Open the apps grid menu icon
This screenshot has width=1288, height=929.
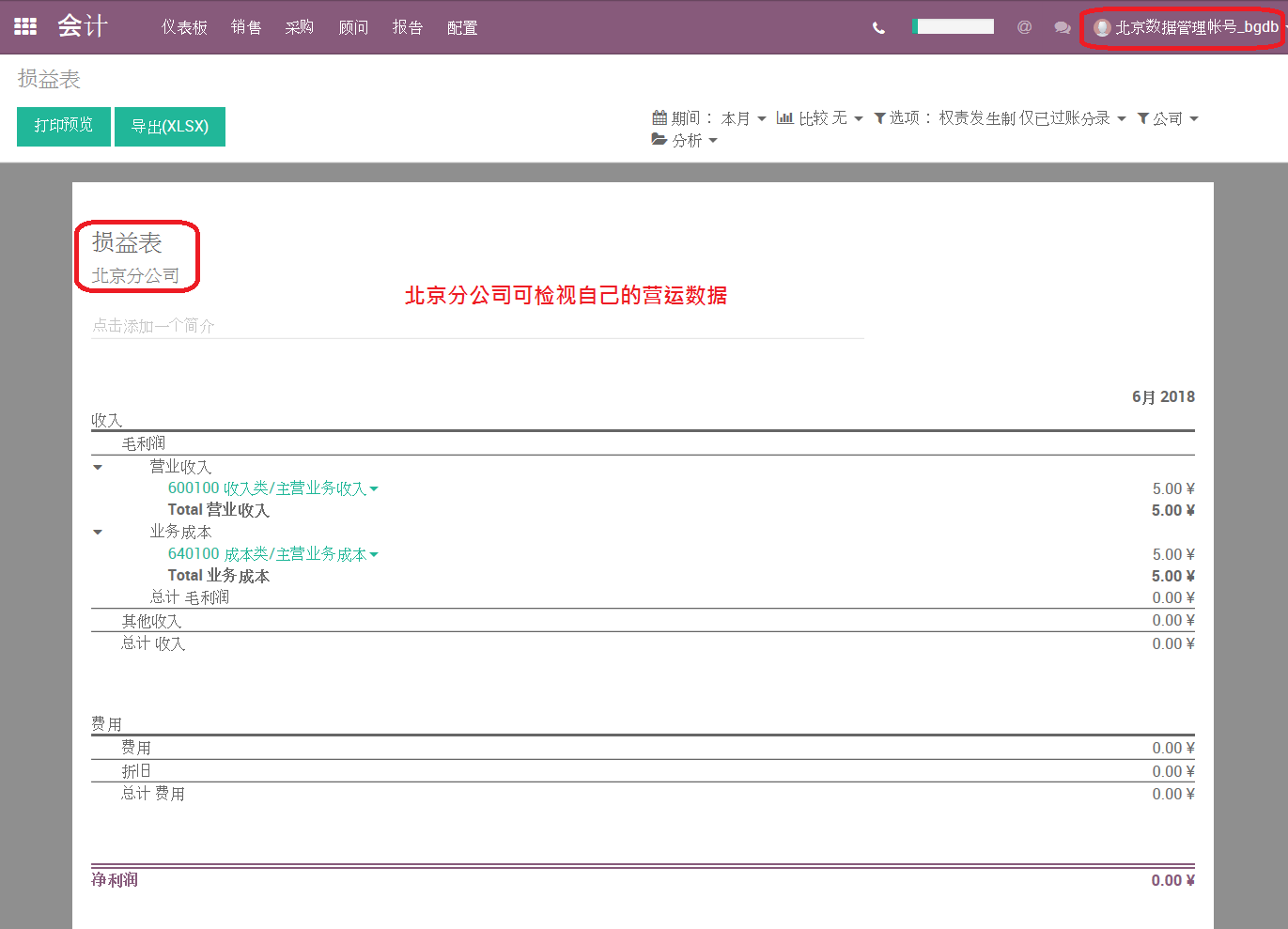[25, 26]
